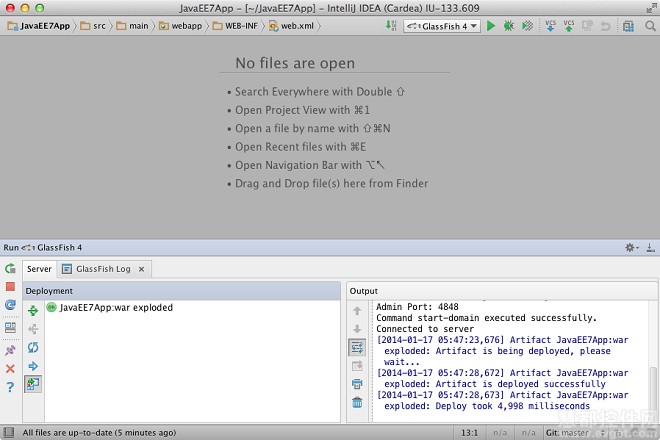Click the blue right arrow deployment icon
Image resolution: width=660 pixels, height=440 pixels.
coord(33,366)
